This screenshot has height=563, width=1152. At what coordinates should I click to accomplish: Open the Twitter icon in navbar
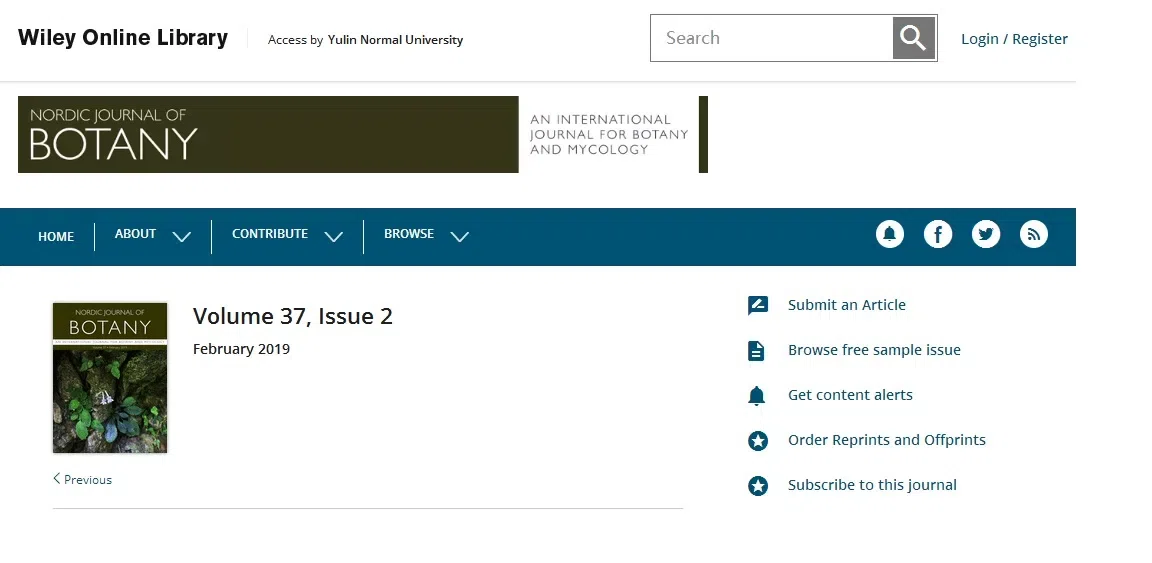pyautogui.click(x=985, y=234)
